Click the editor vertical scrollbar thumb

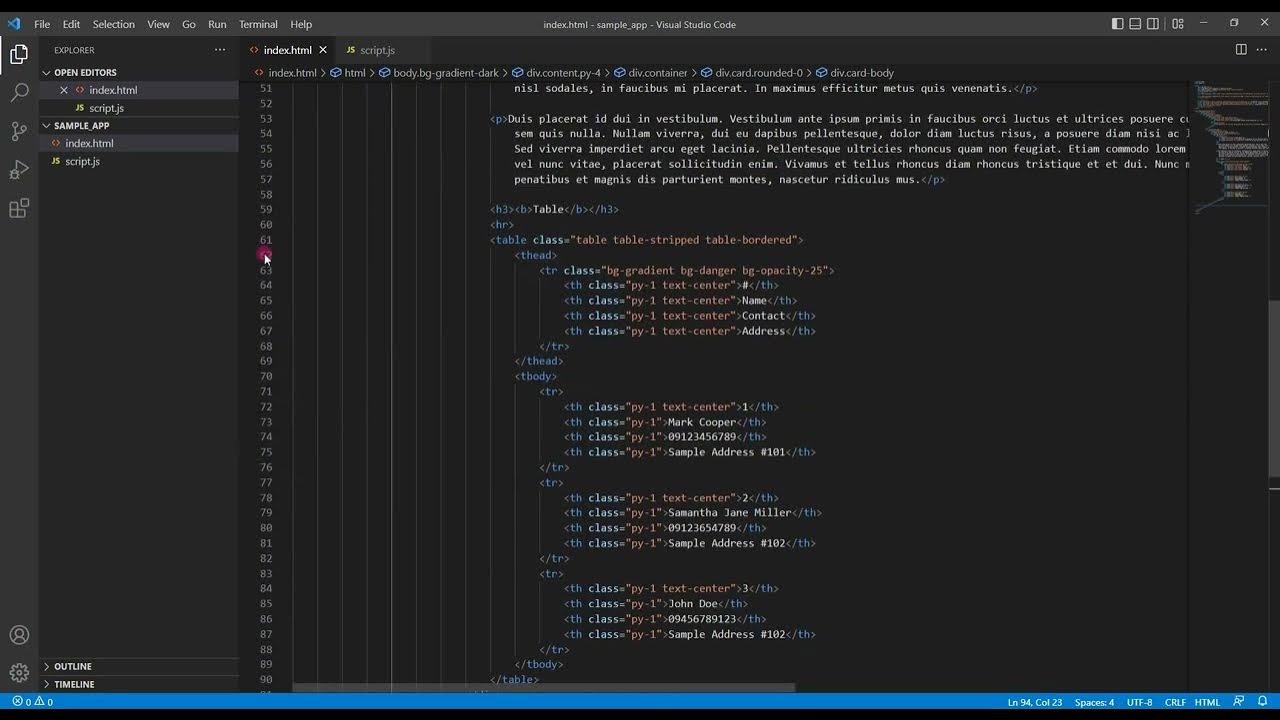(1274, 388)
